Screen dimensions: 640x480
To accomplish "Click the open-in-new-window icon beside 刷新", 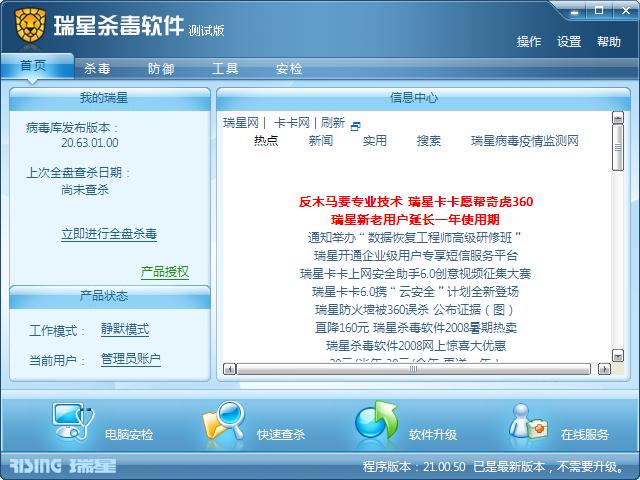I will click(356, 126).
